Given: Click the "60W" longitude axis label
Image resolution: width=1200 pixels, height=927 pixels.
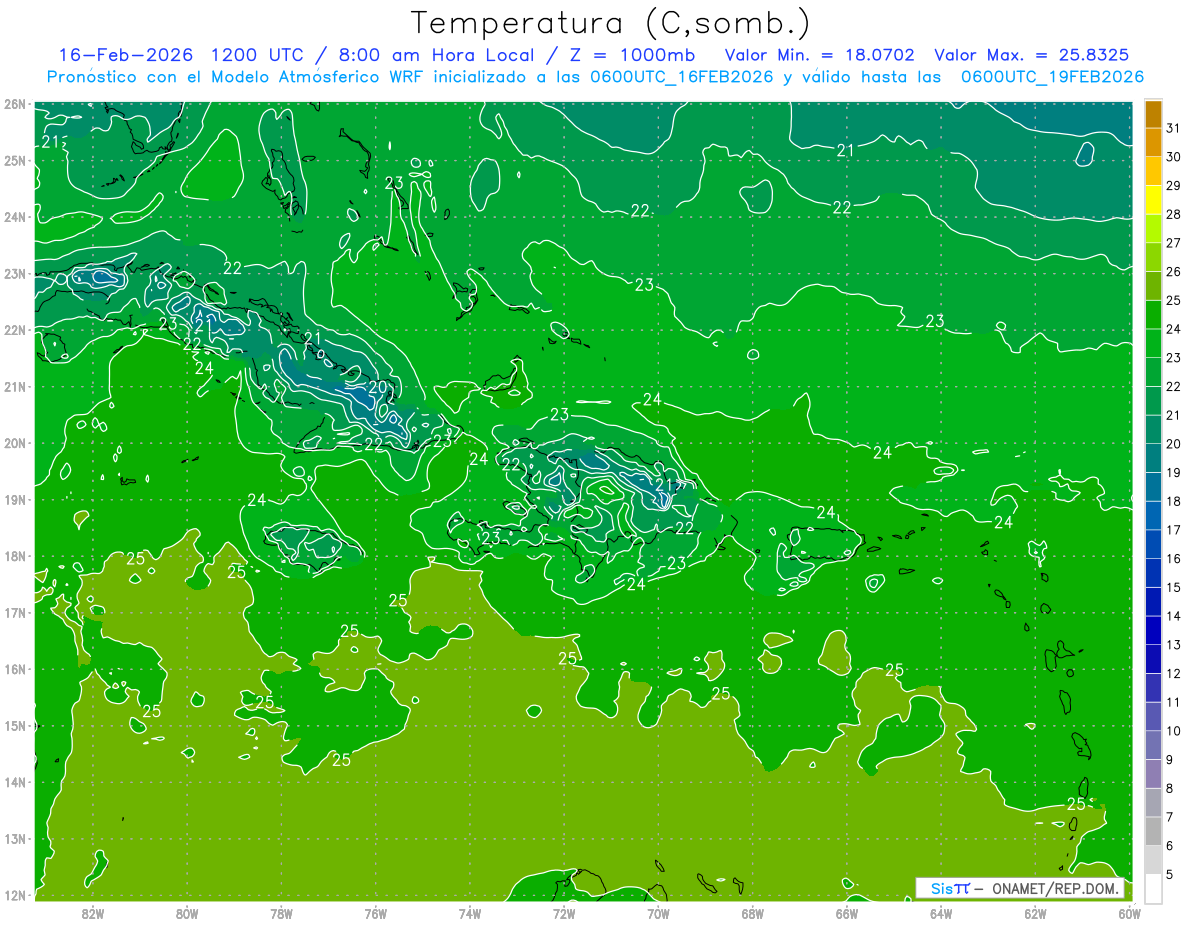Looking at the screenshot, I should point(1130,914).
